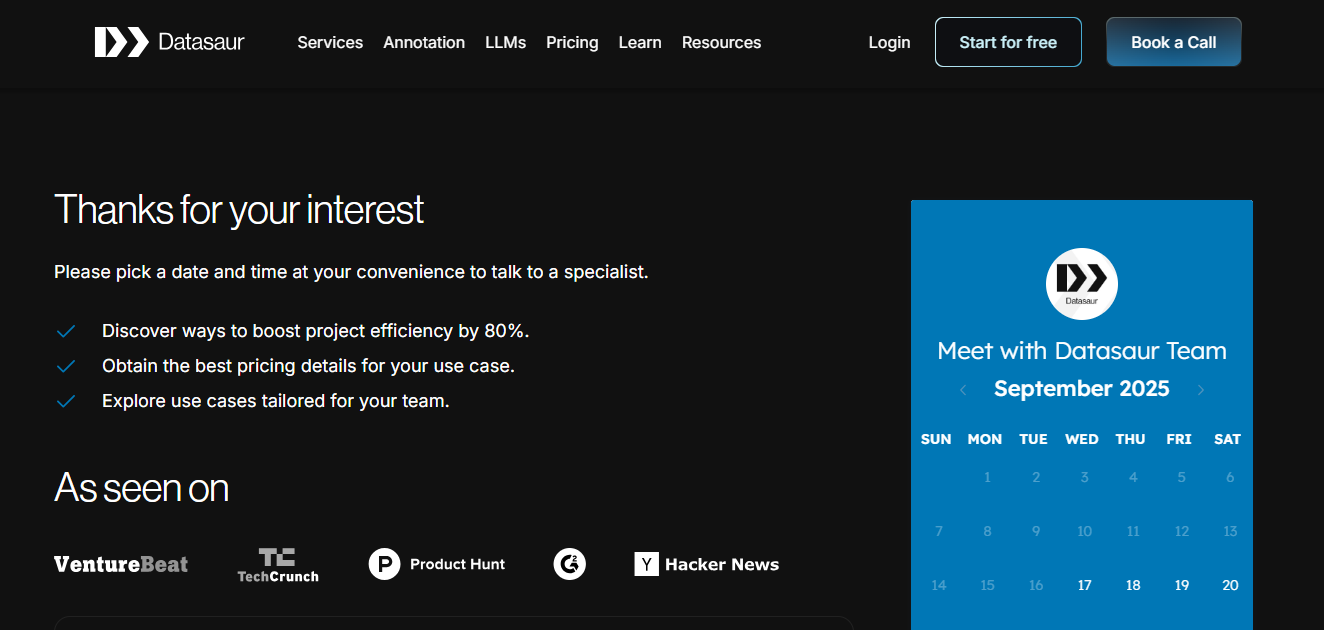Click the Product Hunt icon under As seen on

(x=385, y=564)
